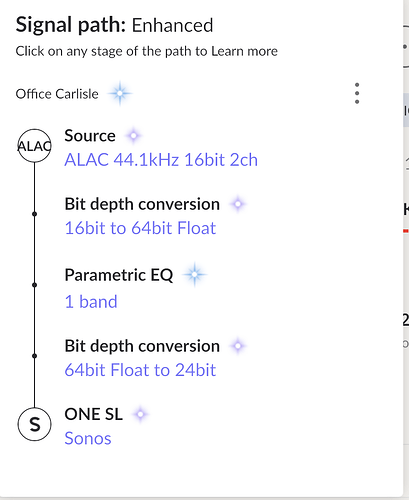Image resolution: width=409 pixels, height=500 pixels.
Task: Click the first Bit depth conversion heading
Action: click(x=142, y=204)
